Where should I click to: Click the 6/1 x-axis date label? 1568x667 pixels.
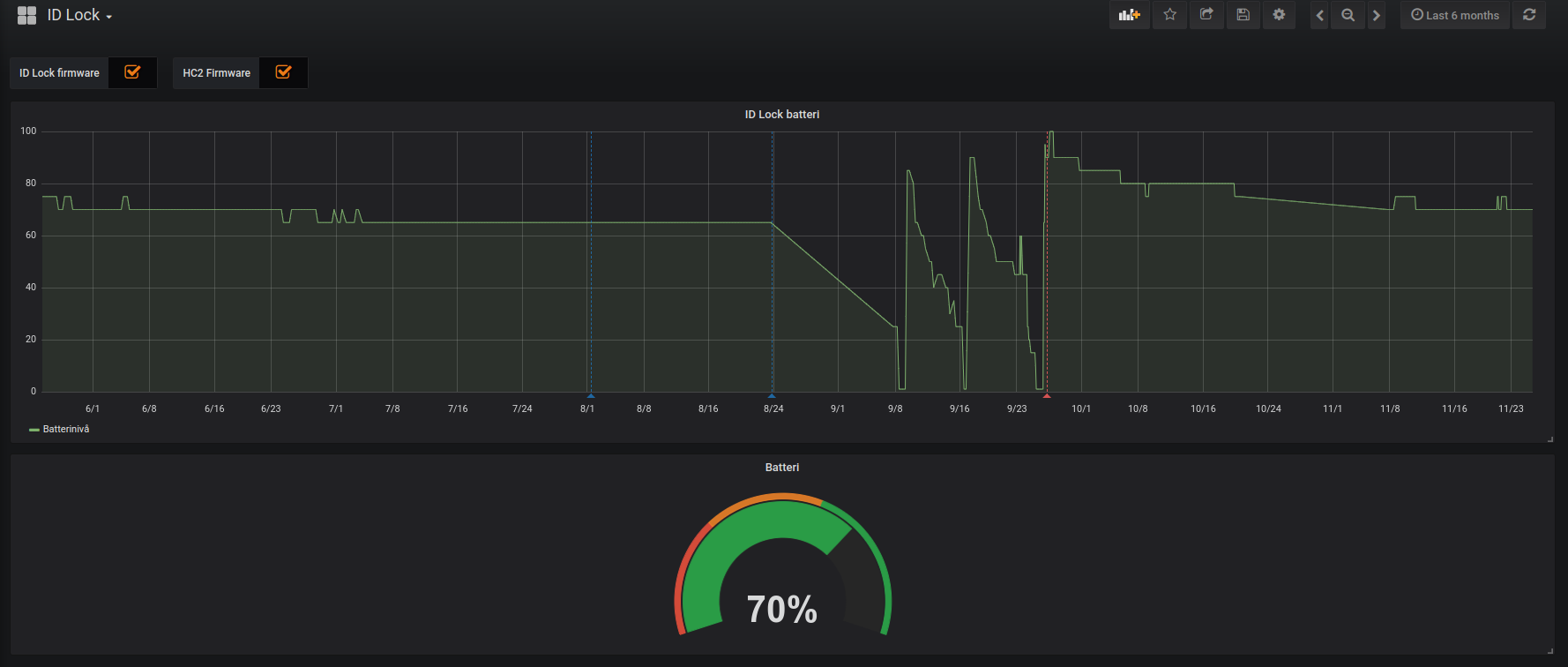(93, 408)
